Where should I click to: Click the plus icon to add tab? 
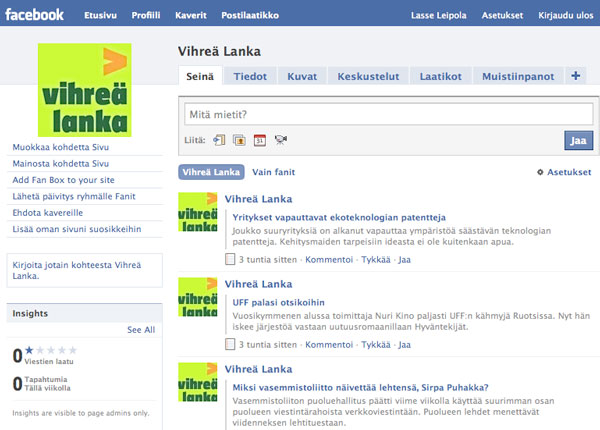[x=576, y=76]
